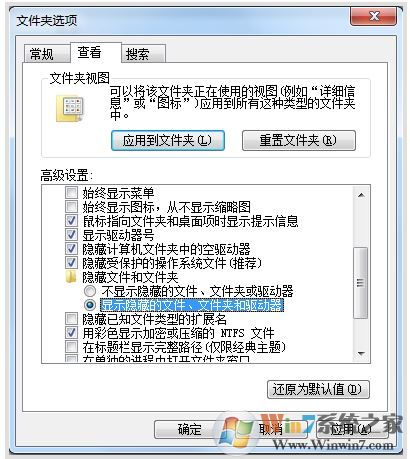Close the 文件夹选项 dialog with X
Image resolution: width=410 pixels, height=459 pixels.
pos(373,16)
